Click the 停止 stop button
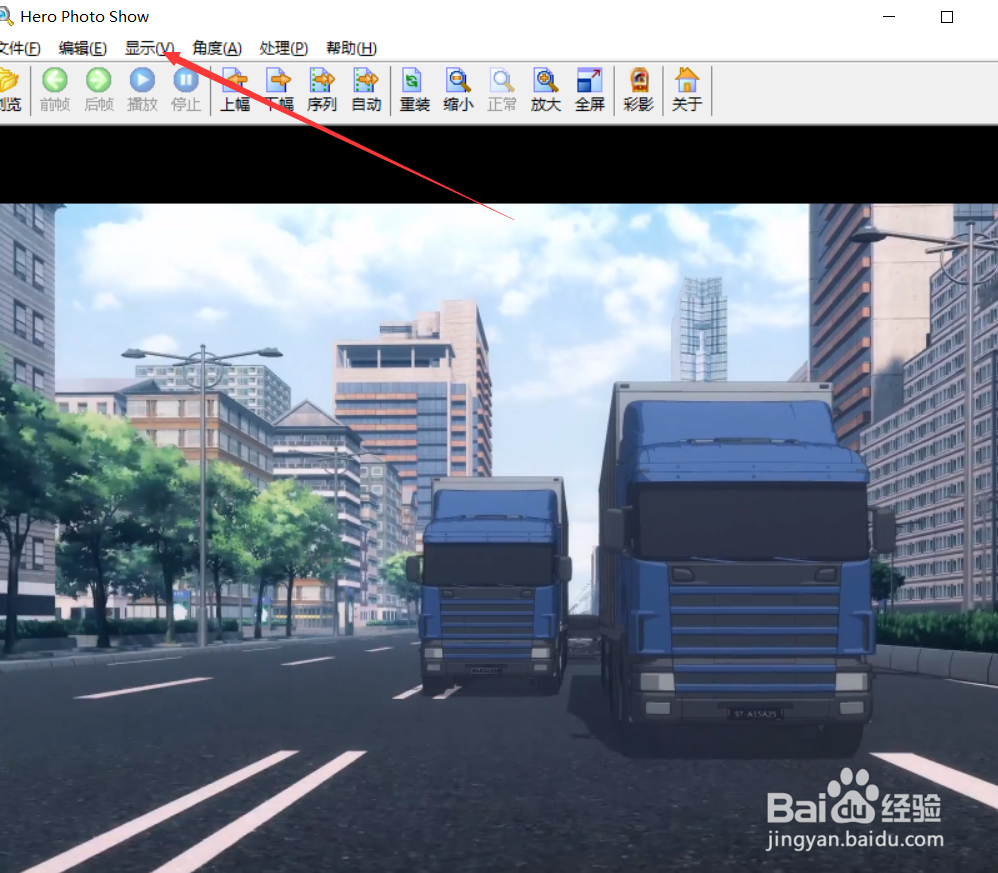The image size is (998, 873). (186, 90)
